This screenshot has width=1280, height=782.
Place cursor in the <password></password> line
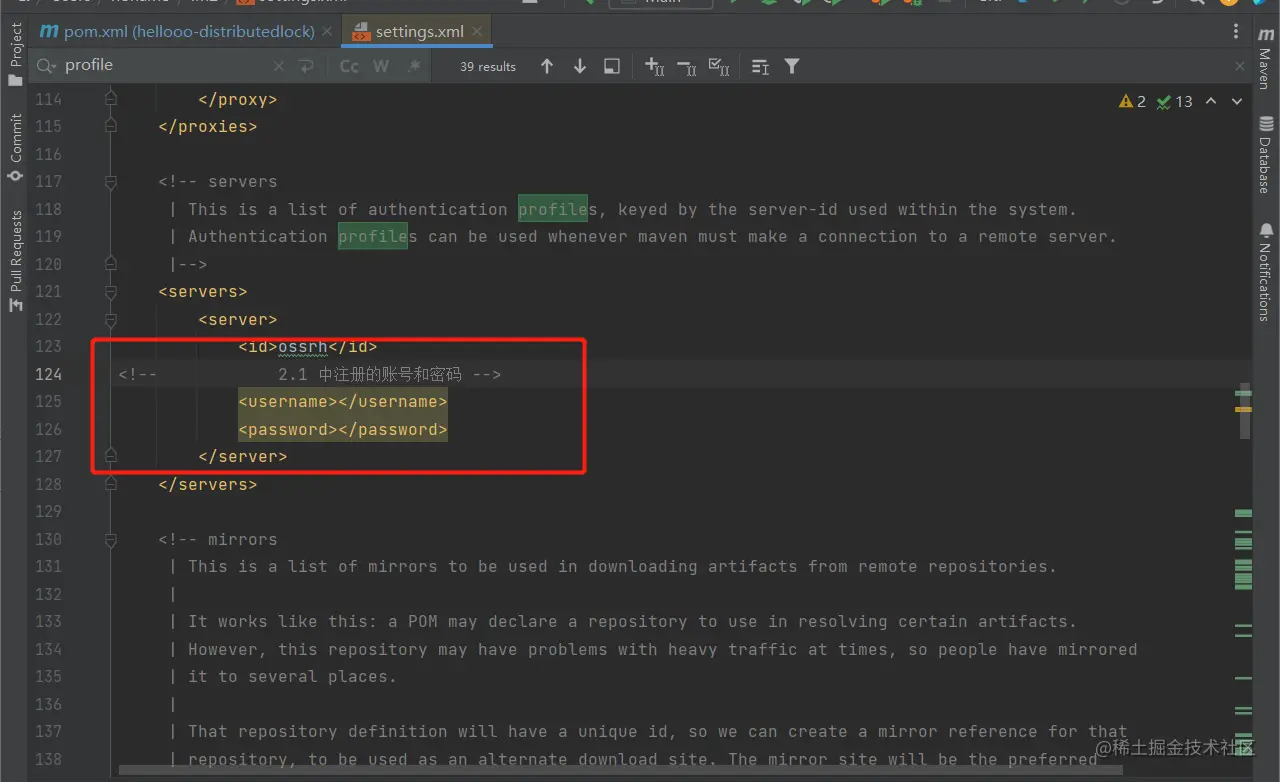point(343,429)
